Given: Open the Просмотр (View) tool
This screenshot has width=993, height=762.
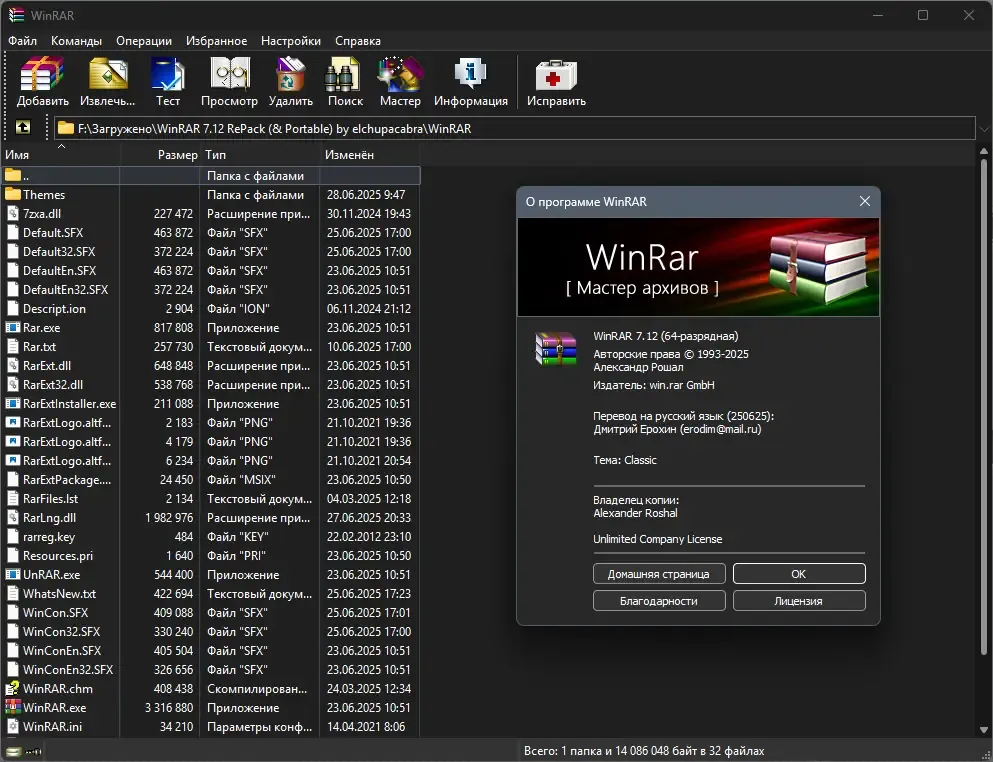Looking at the screenshot, I should point(229,81).
